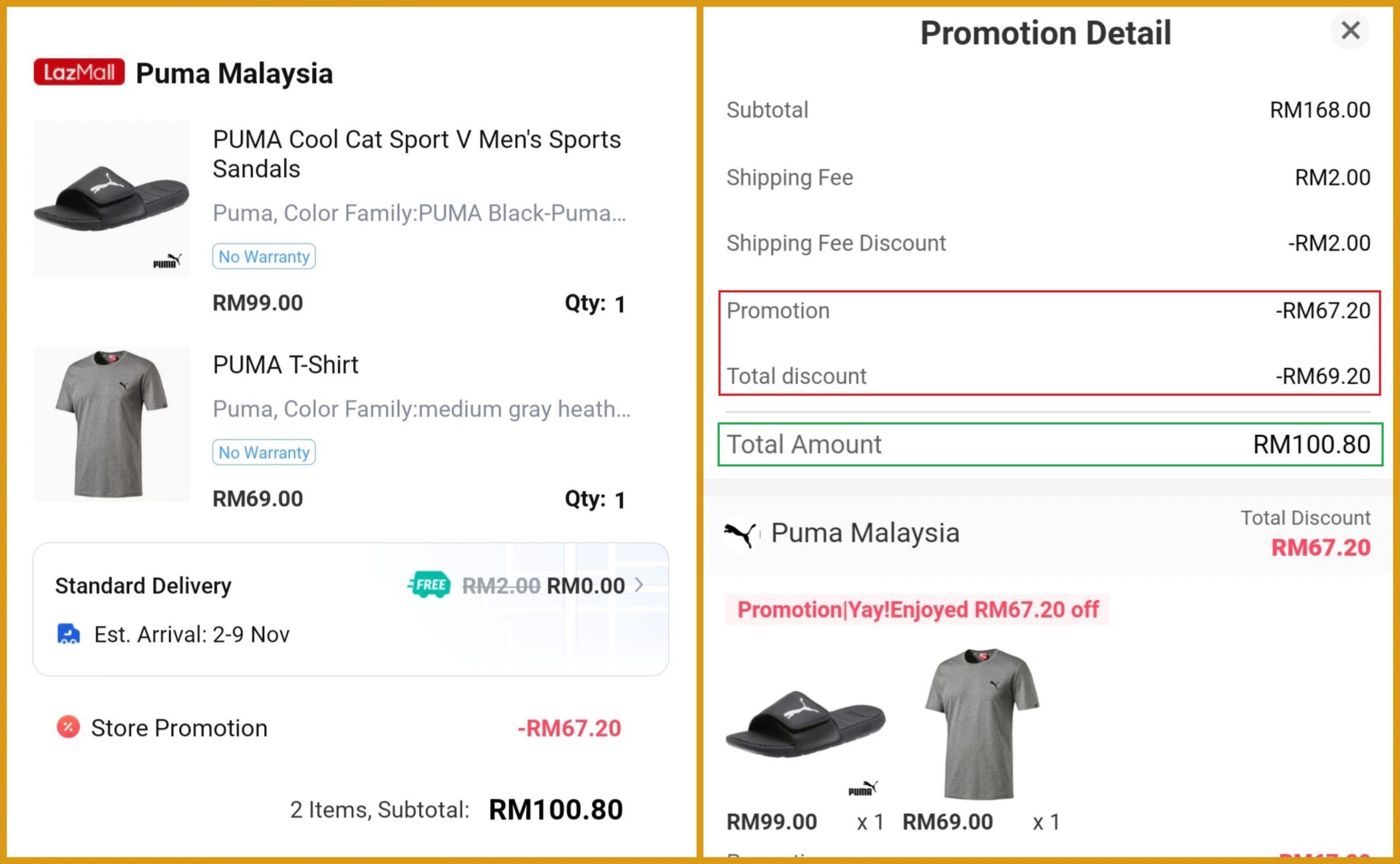Screen dimensions: 1400x864
Task: Open PUMA Cool Cat sandals product image
Action: coord(112,199)
